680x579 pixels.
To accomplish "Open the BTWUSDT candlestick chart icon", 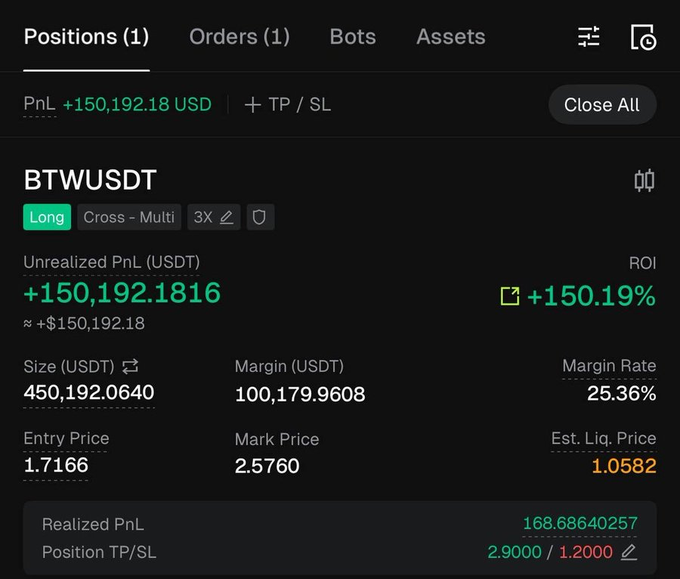I will [644, 180].
